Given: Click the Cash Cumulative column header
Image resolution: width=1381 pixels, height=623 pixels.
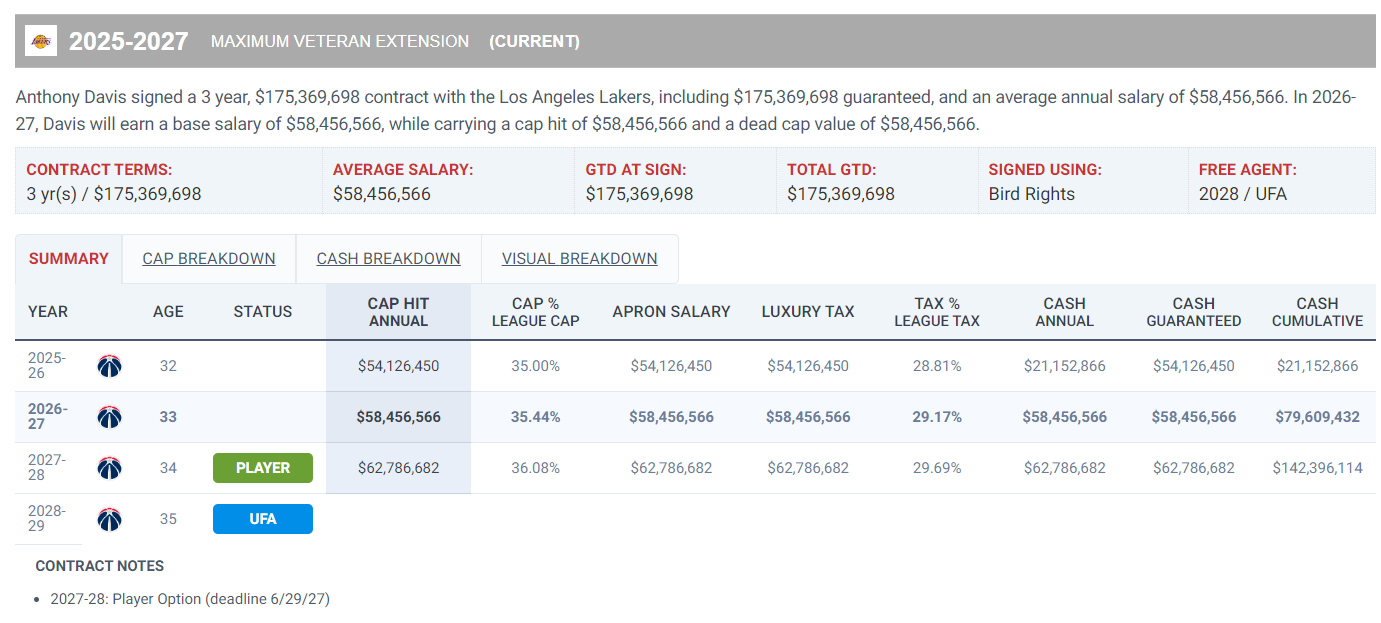Looking at the screenshot, I should tap(1317, 312).
